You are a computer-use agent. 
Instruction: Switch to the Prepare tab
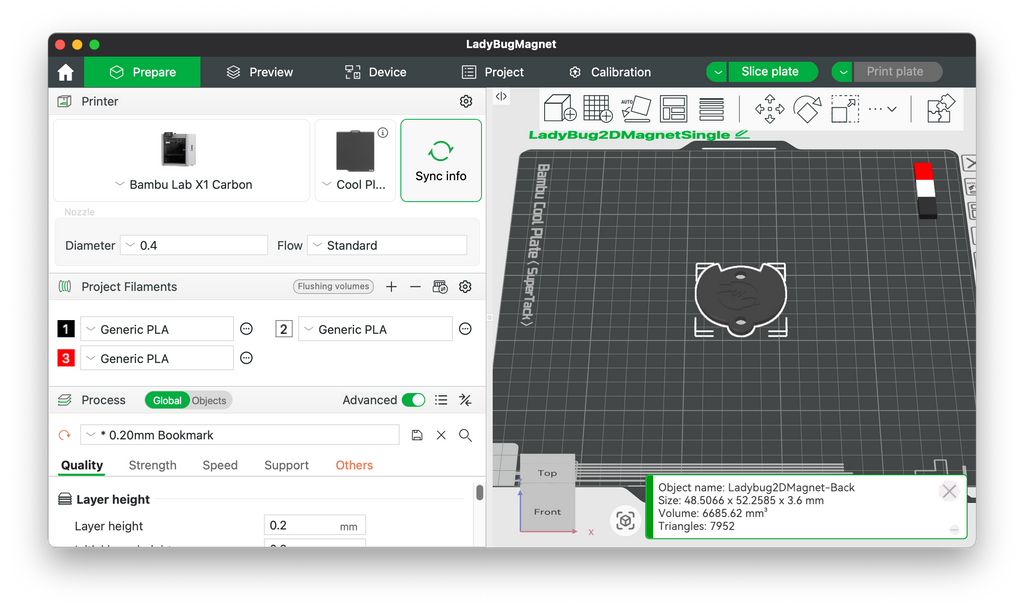(142, 72)
